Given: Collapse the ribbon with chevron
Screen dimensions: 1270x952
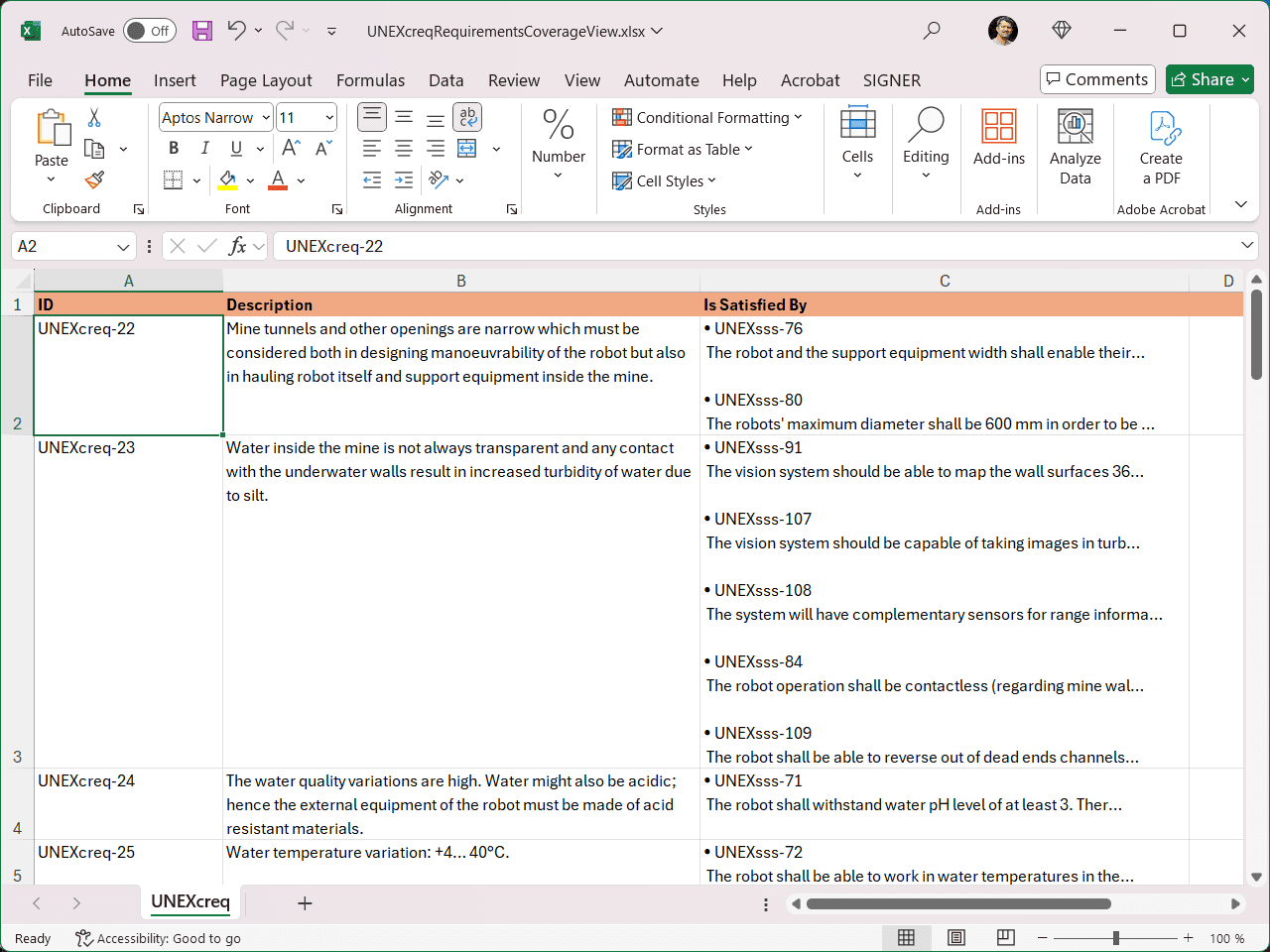Looking at the screenshot, I should [1240, 204].
